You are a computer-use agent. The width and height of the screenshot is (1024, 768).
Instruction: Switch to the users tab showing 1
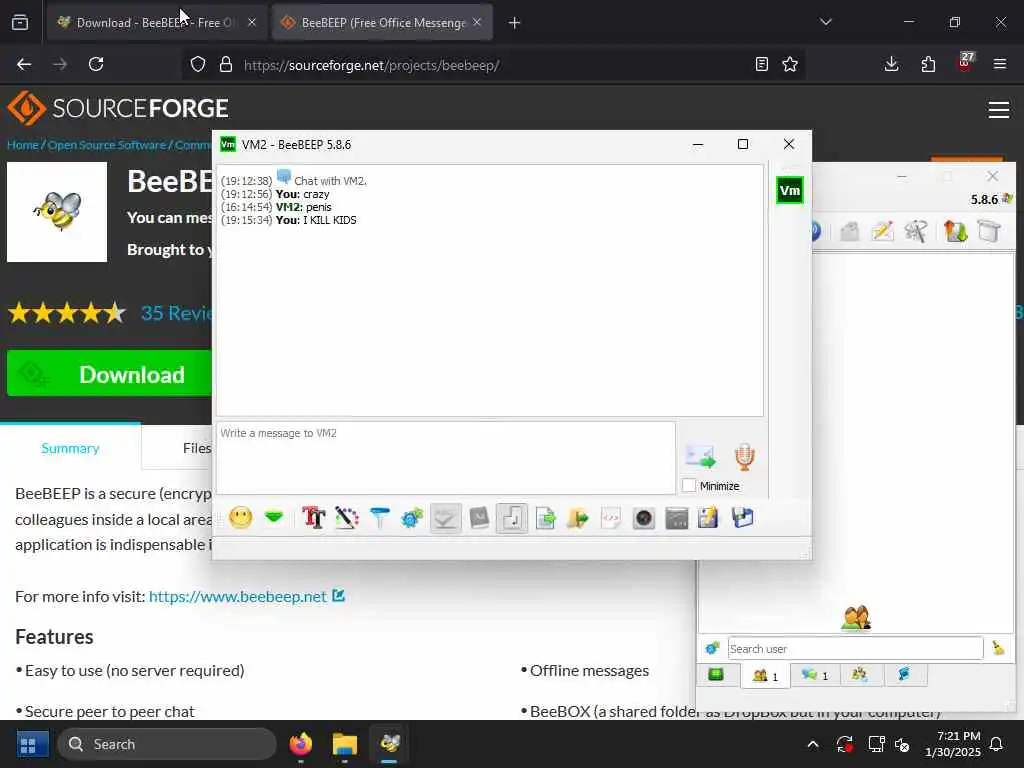pyautogui.click(x=765, y=676)
